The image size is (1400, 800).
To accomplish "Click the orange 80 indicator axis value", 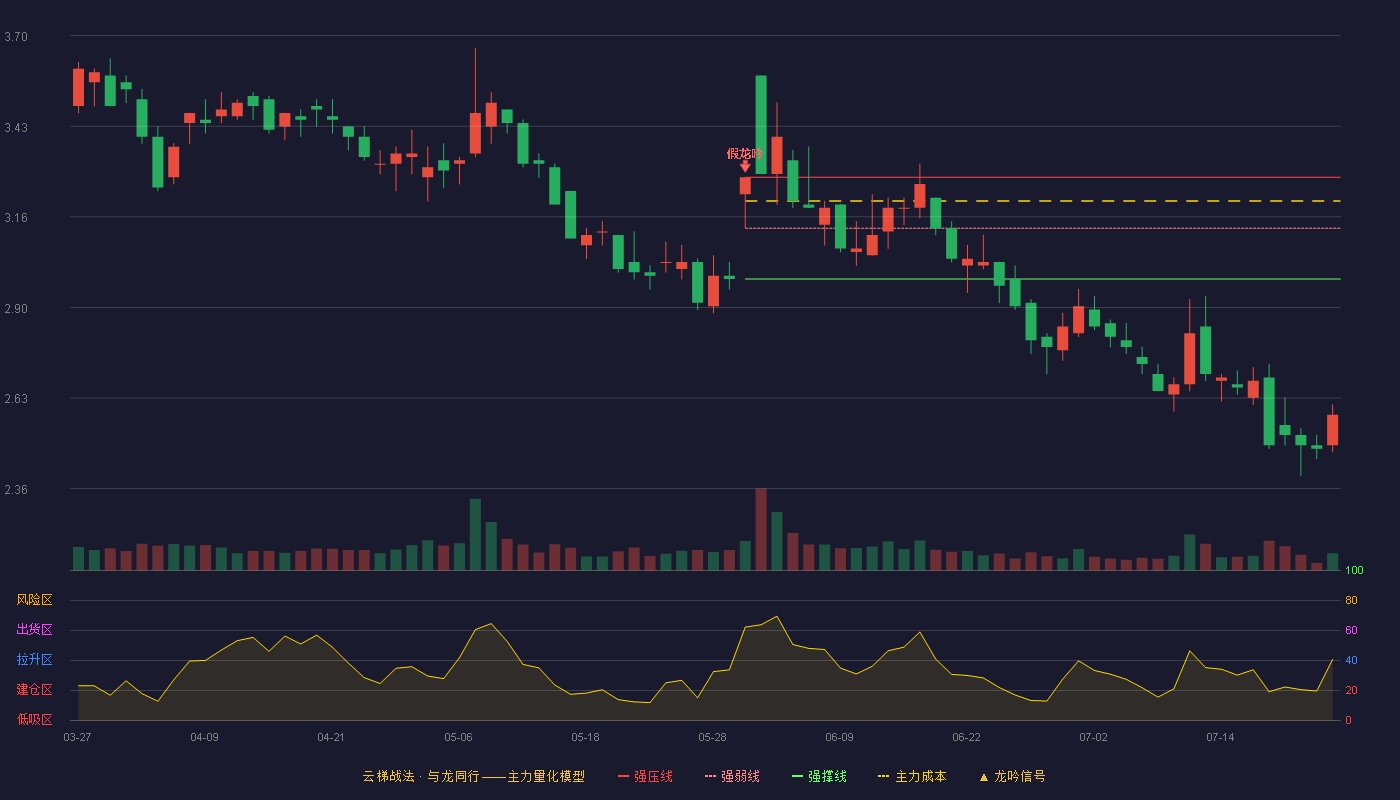I will click(x=1351, y=600).
